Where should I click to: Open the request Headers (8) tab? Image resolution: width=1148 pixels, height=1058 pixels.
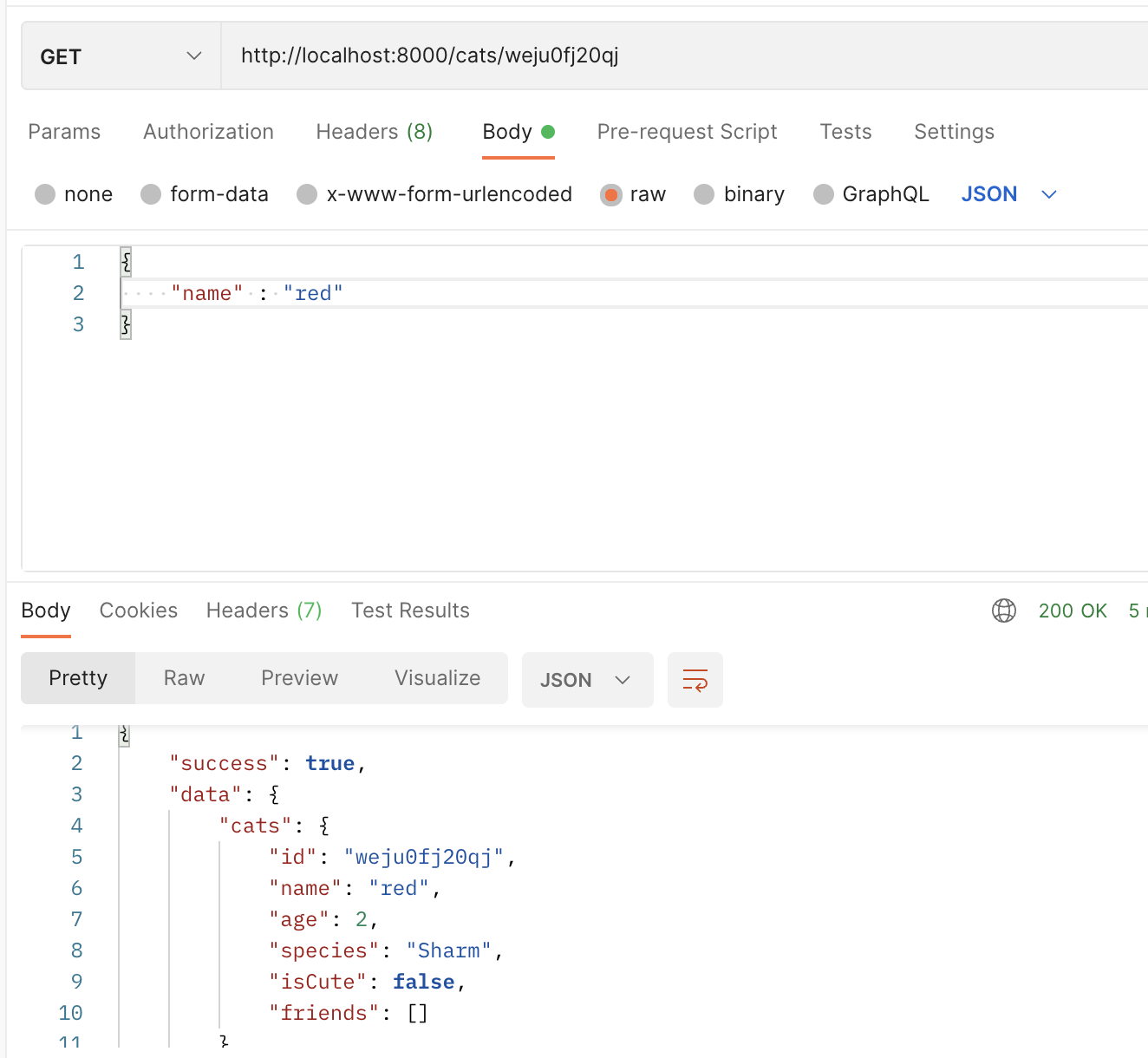pos(374,132)
